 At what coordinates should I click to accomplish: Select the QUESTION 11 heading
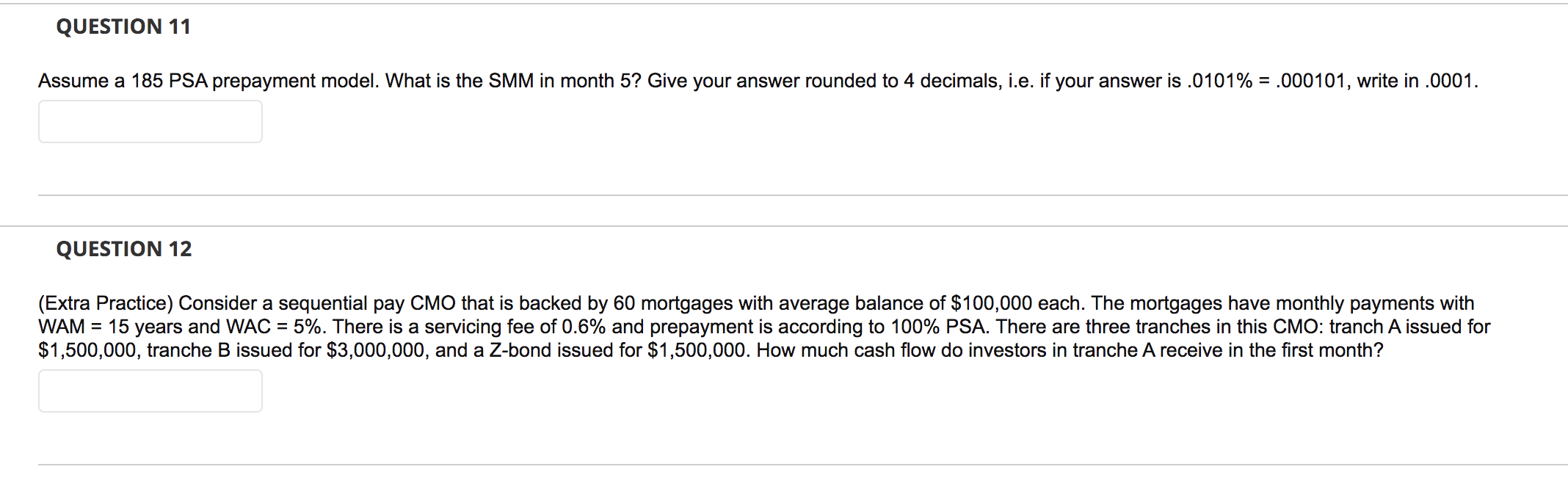click(x=125, y=26)
